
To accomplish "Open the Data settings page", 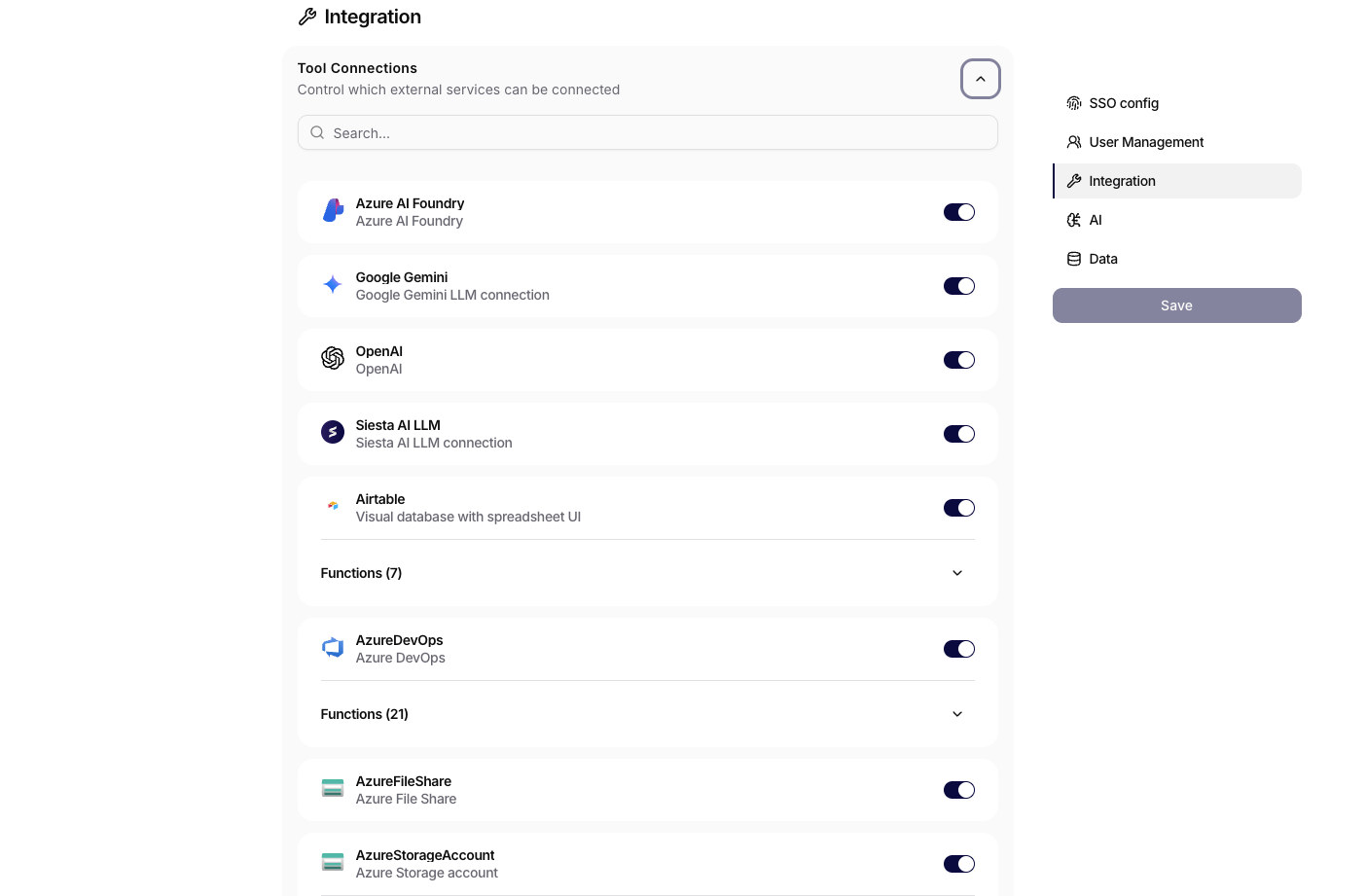I will click(1177, 259).
